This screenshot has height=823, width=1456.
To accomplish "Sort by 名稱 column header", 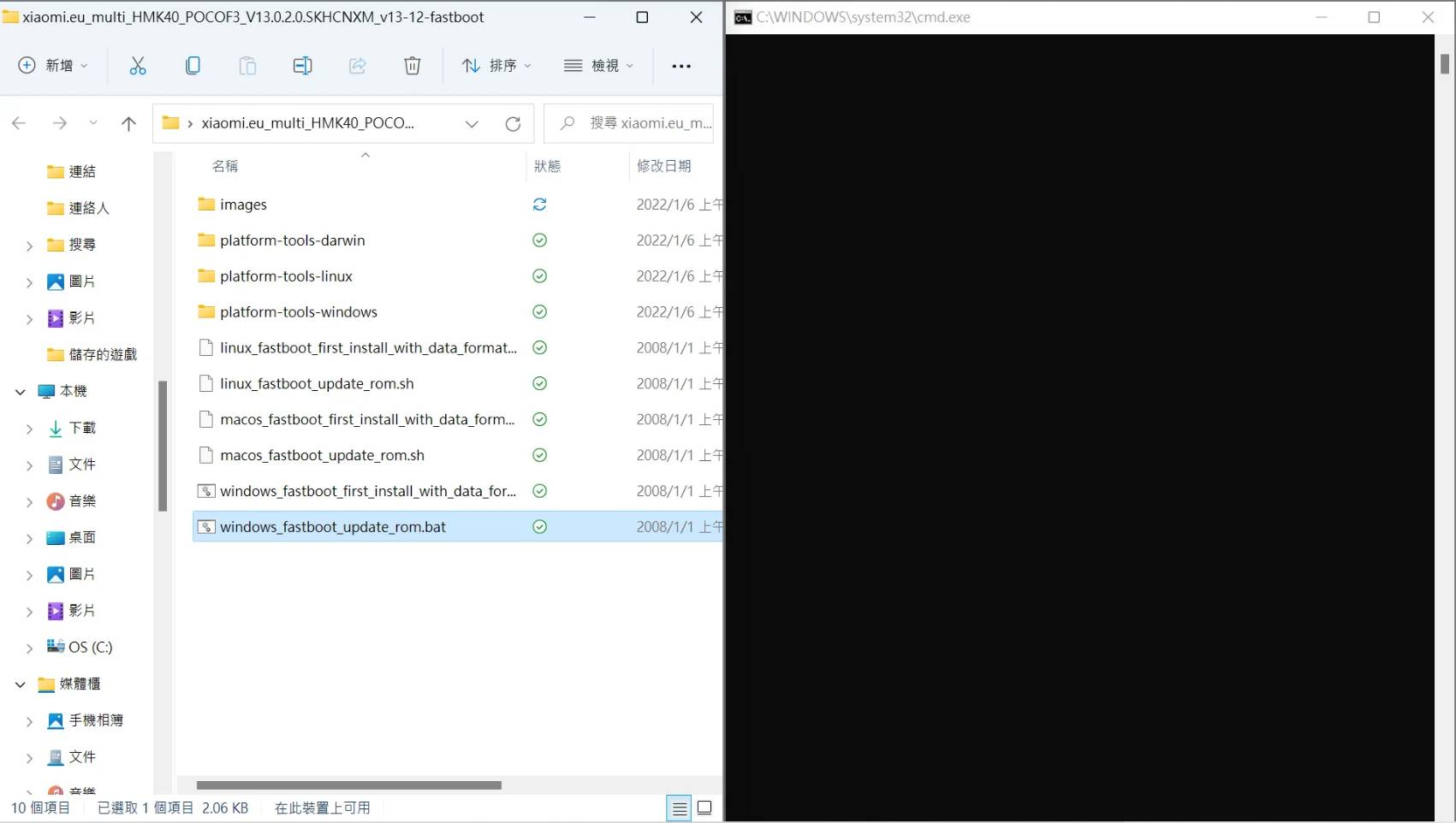I will (x=225, y=166).
